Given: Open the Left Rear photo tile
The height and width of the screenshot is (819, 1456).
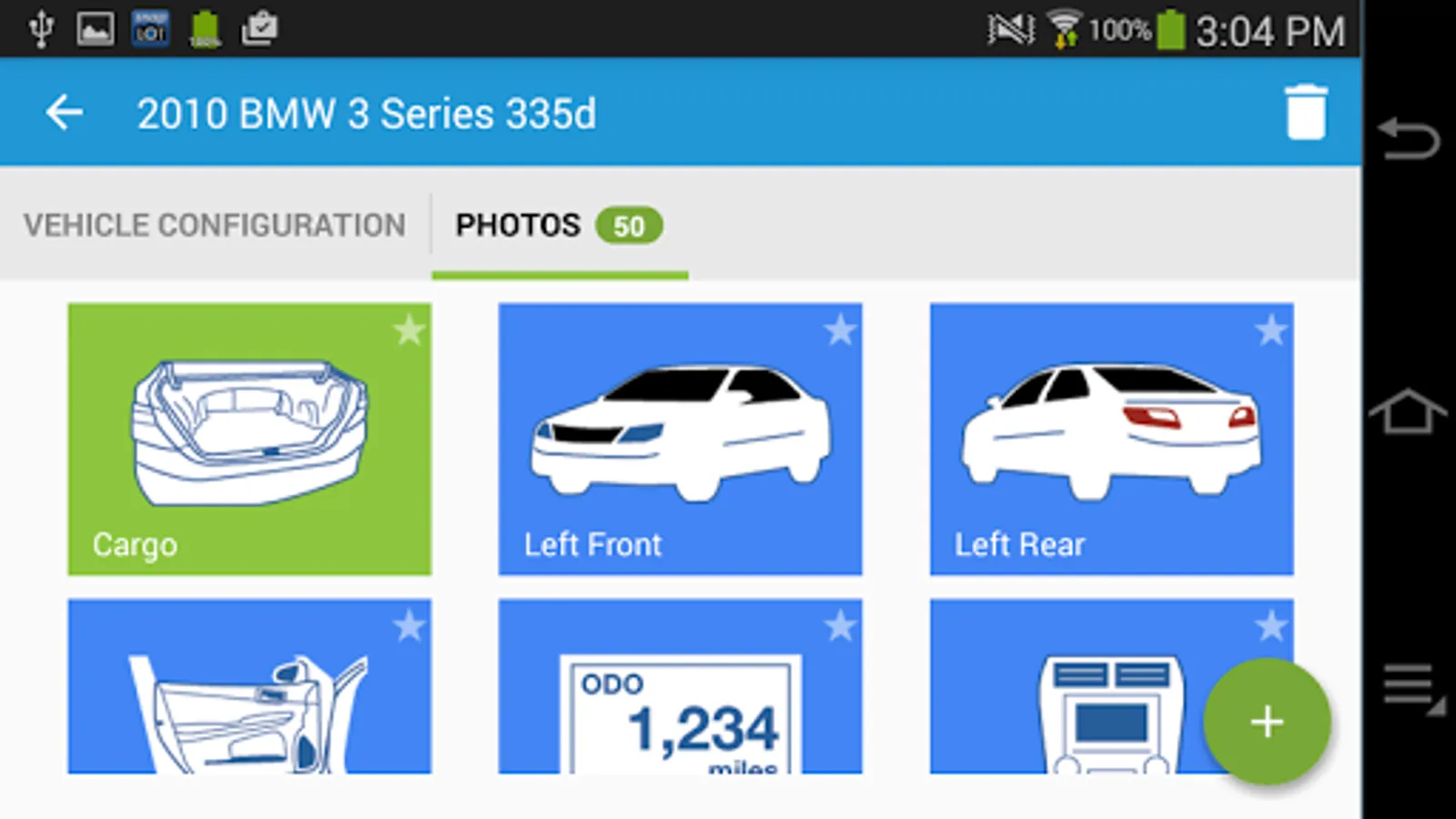Looking at the screenshot, I should click(x=1111, y=439).
